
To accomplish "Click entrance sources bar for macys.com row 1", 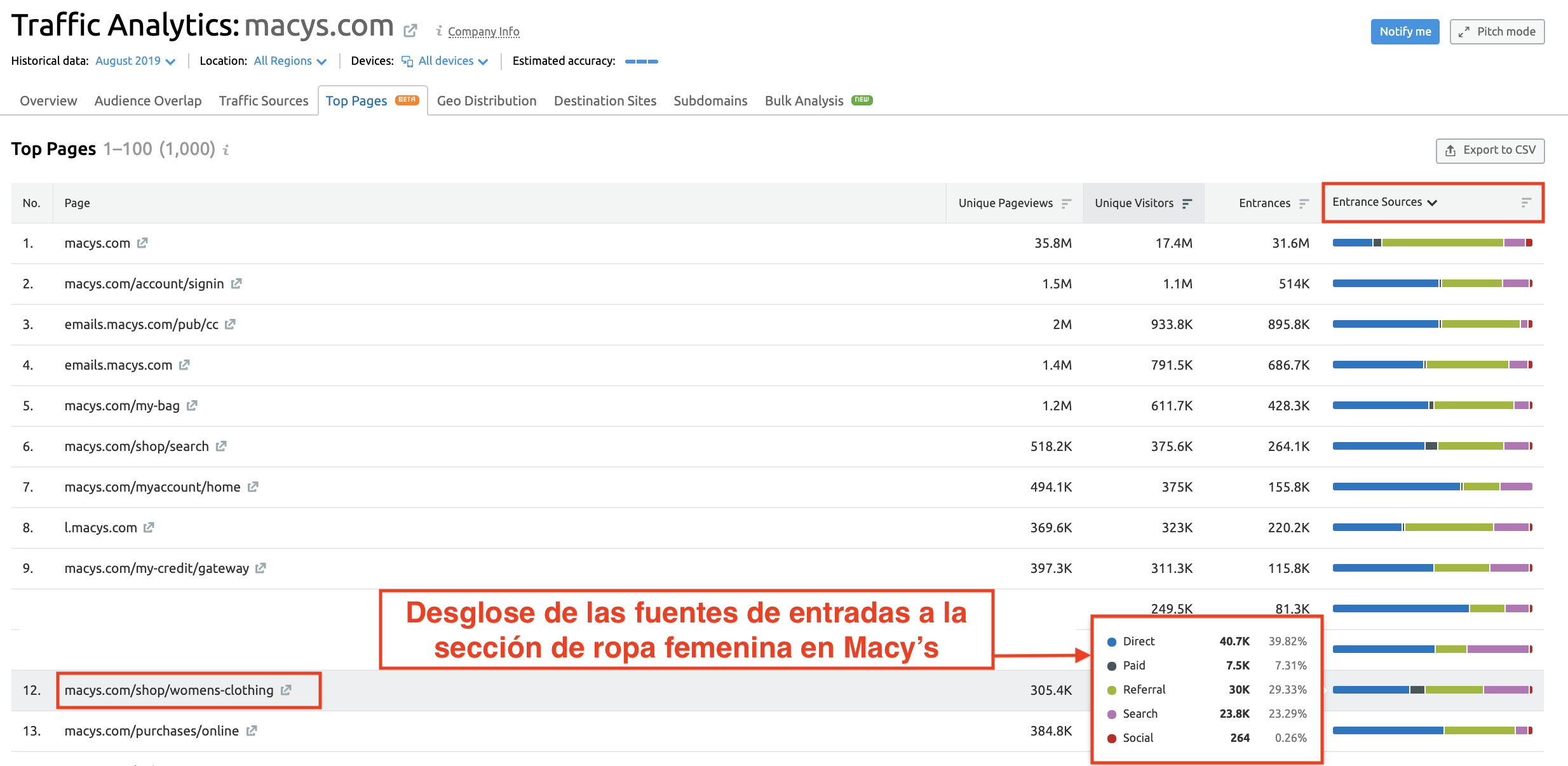I will [1433, 243].
